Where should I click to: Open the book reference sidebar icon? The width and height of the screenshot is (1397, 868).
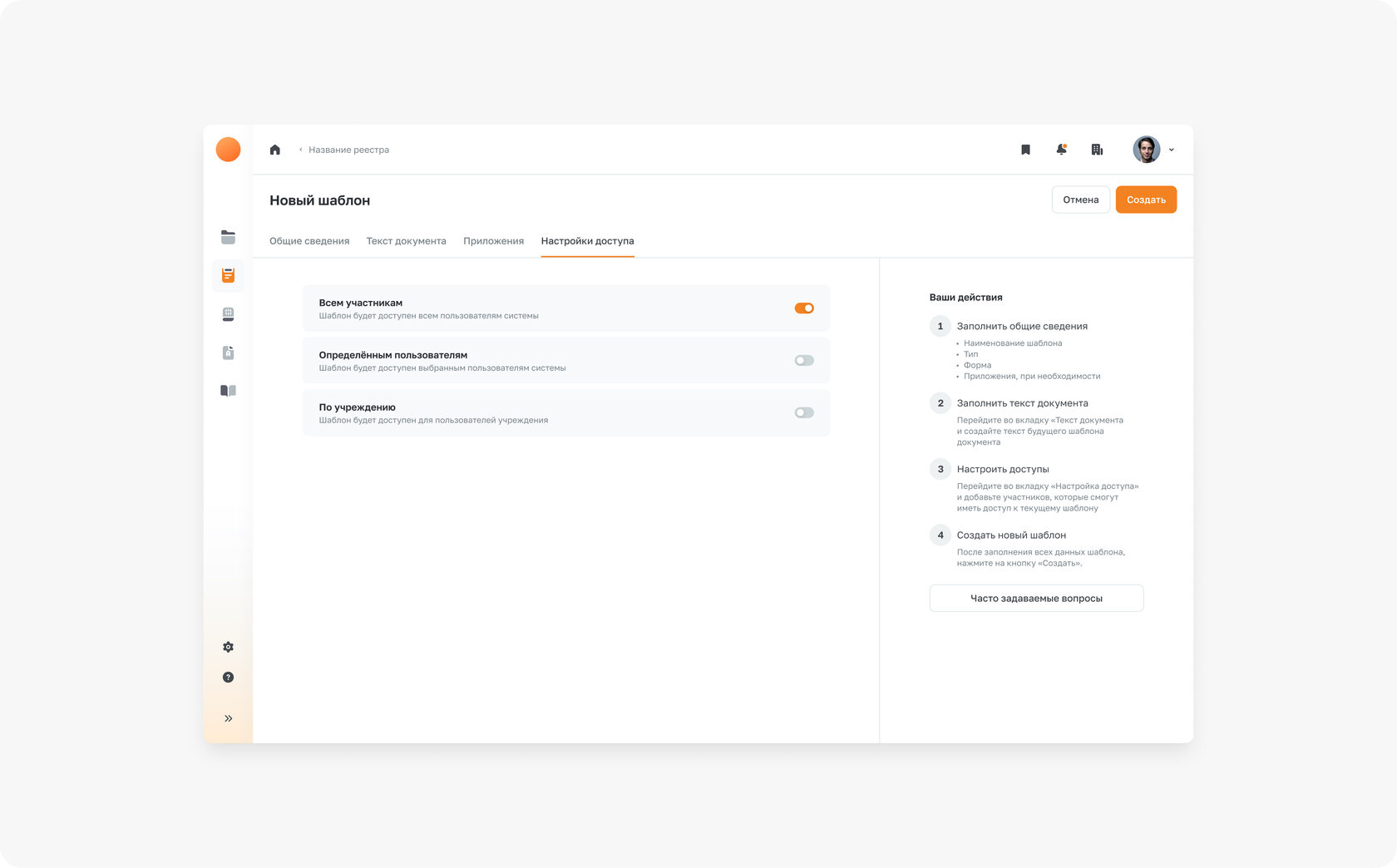click(x=228, y=391)
